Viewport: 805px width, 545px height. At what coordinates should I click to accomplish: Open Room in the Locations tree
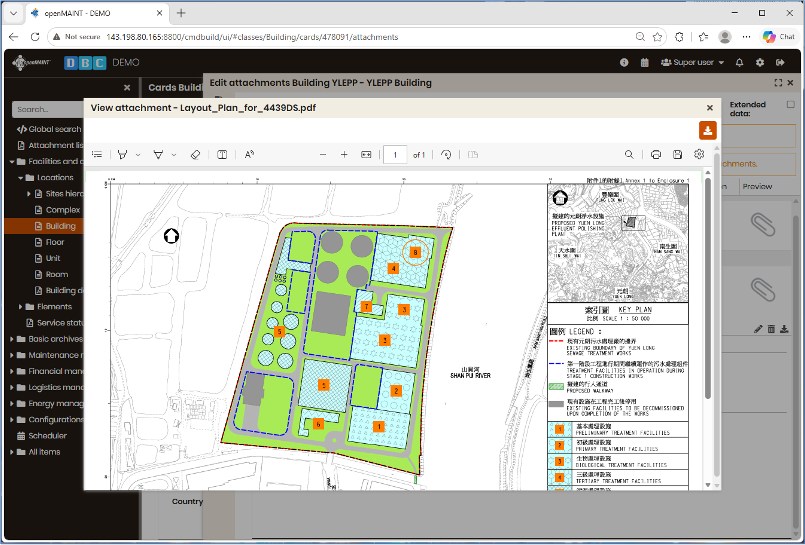point(51,275)
